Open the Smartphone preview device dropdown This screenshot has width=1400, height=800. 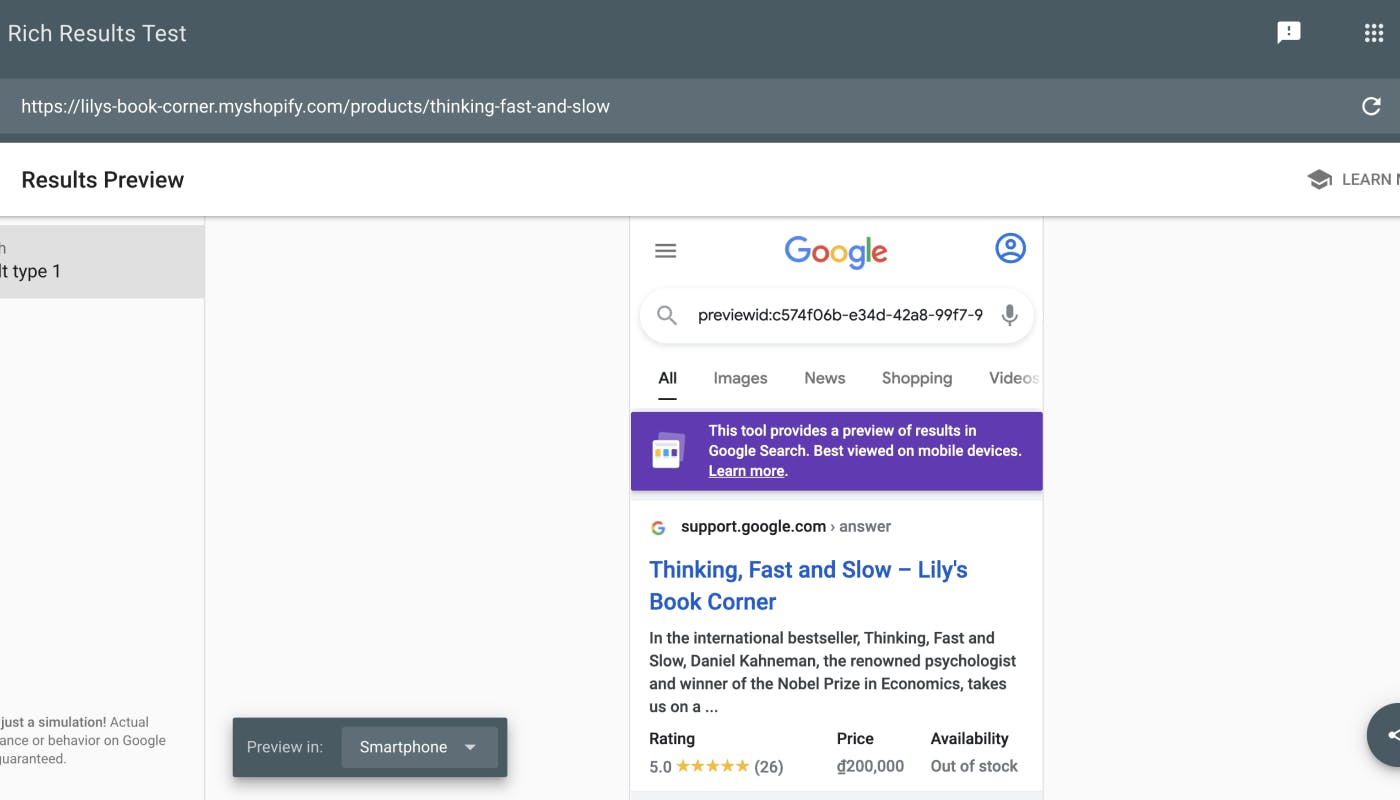419,747
